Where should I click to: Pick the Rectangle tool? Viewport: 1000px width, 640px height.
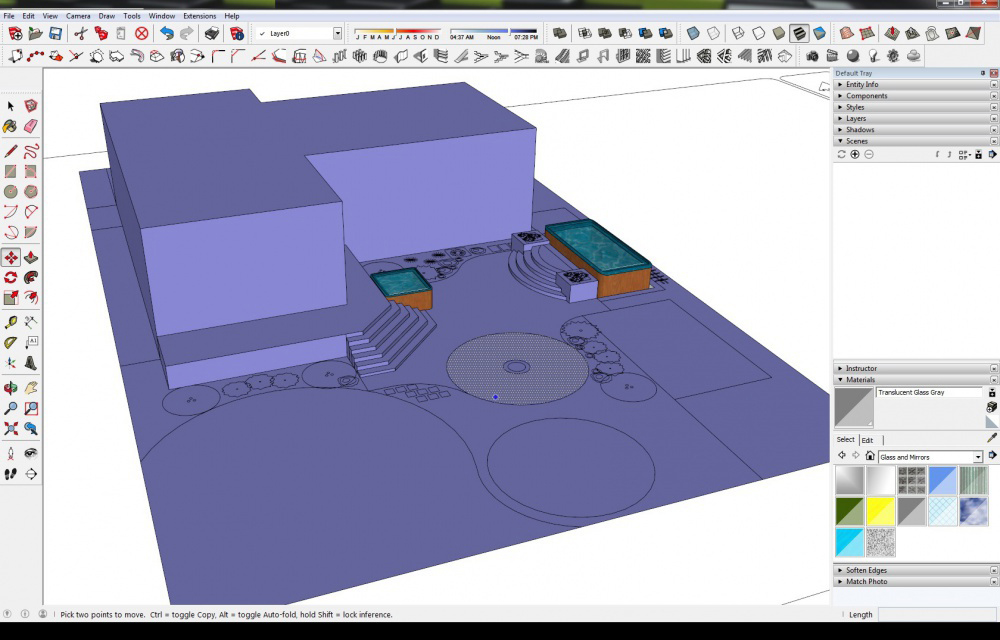(x=11, y=171)
